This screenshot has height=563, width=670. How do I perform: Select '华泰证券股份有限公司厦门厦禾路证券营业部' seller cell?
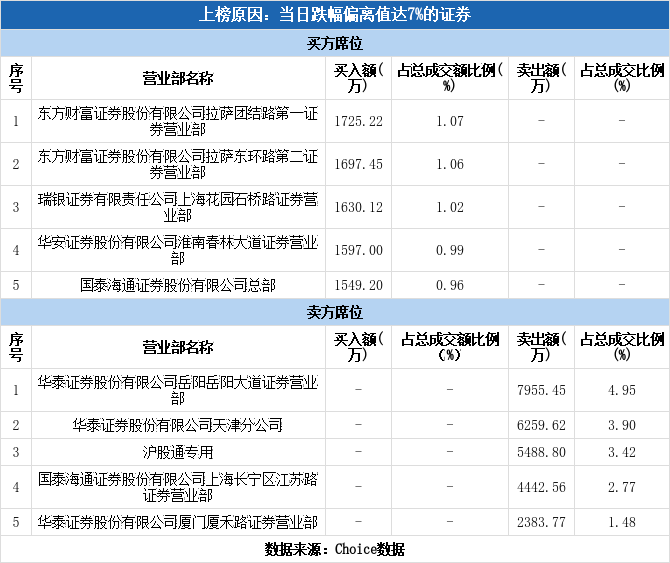point(178,522)
